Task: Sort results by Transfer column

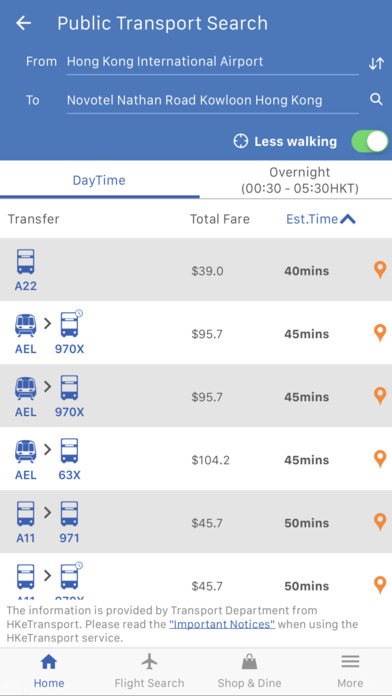Action: tap(34, 219)
